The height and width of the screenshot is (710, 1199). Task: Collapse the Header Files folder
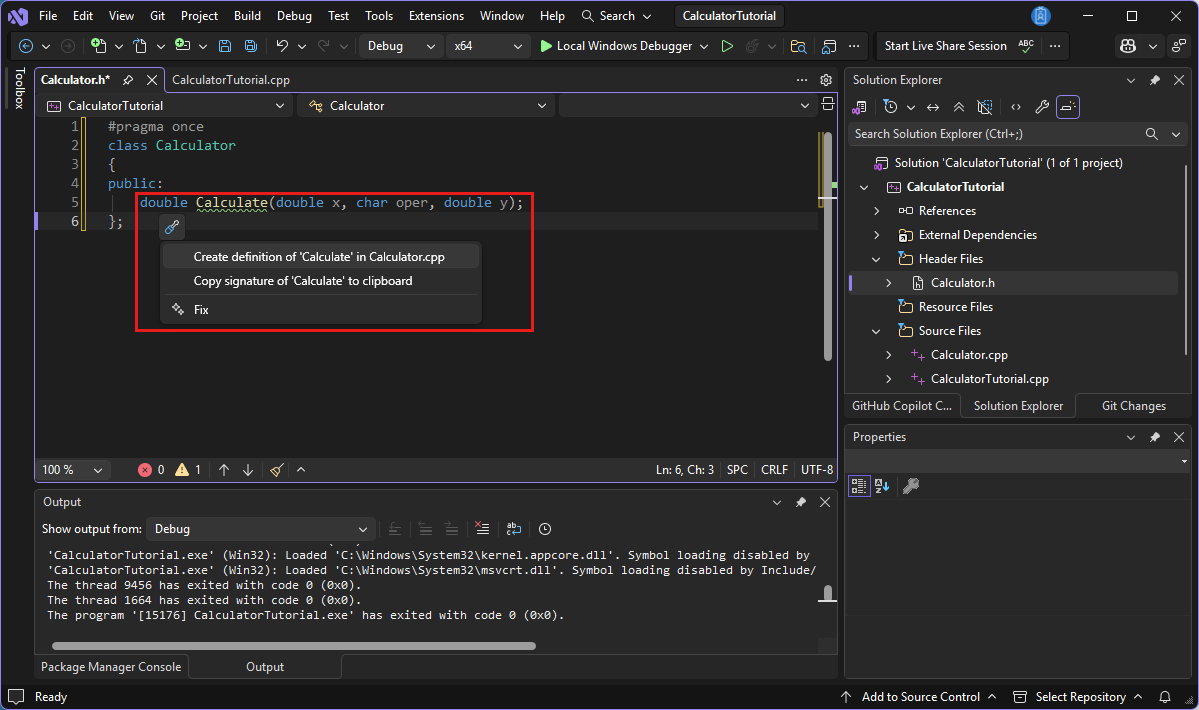(876, 259)
